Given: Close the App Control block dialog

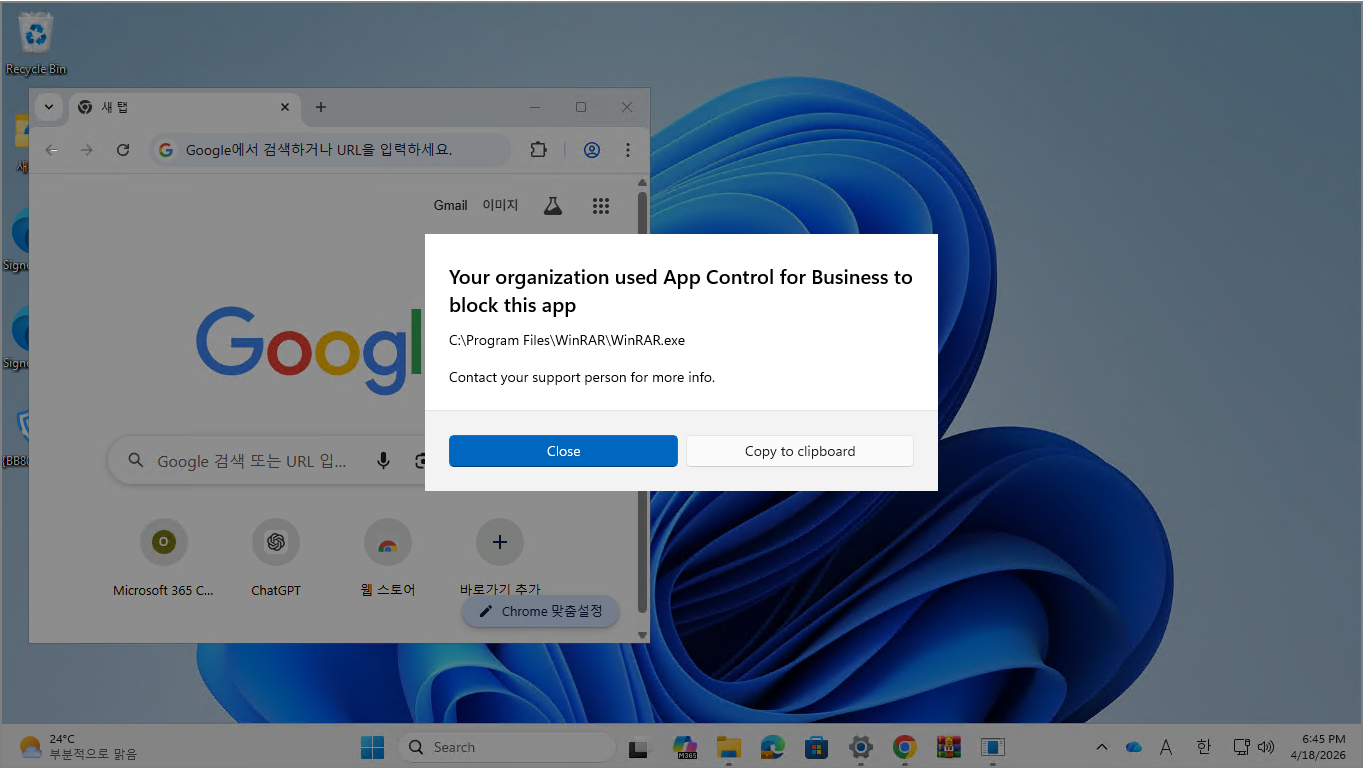Looking at the screenshot, I should (563, 451).
